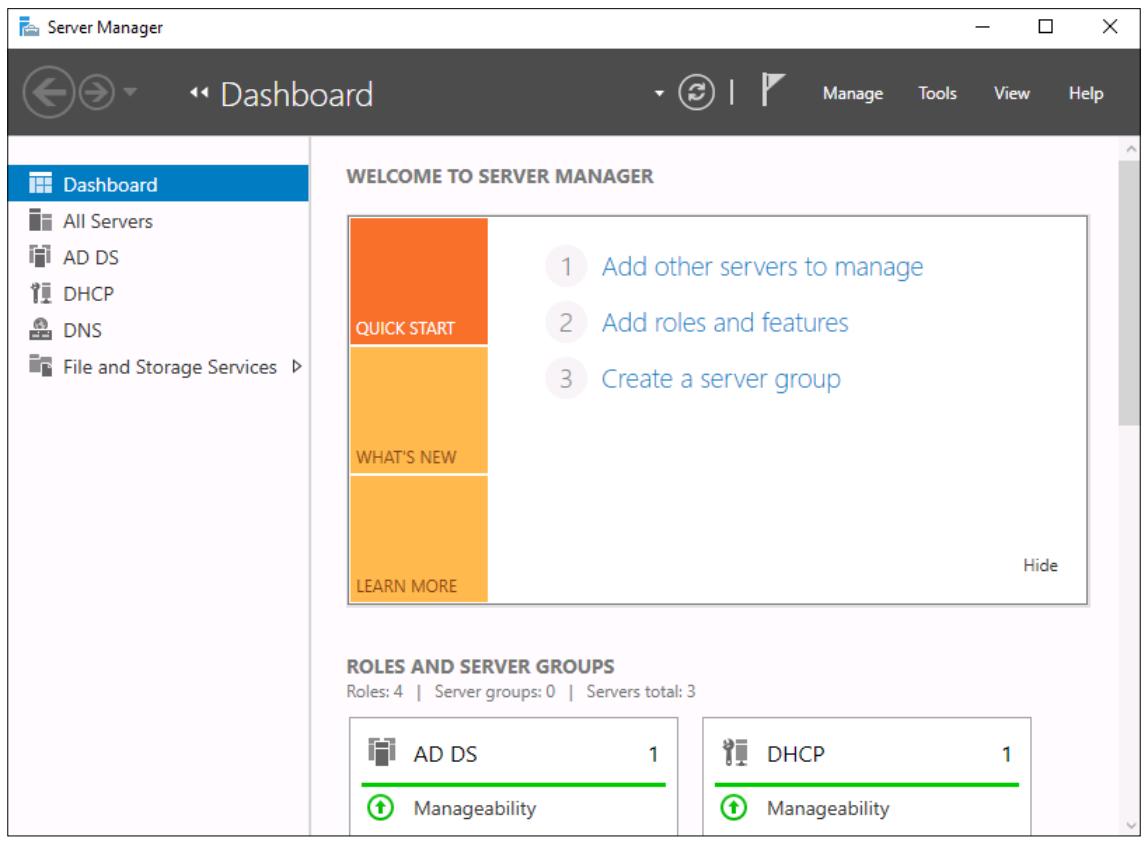Maximize the Server Manager window
Screen dimensions: 1144x842
1046,27
